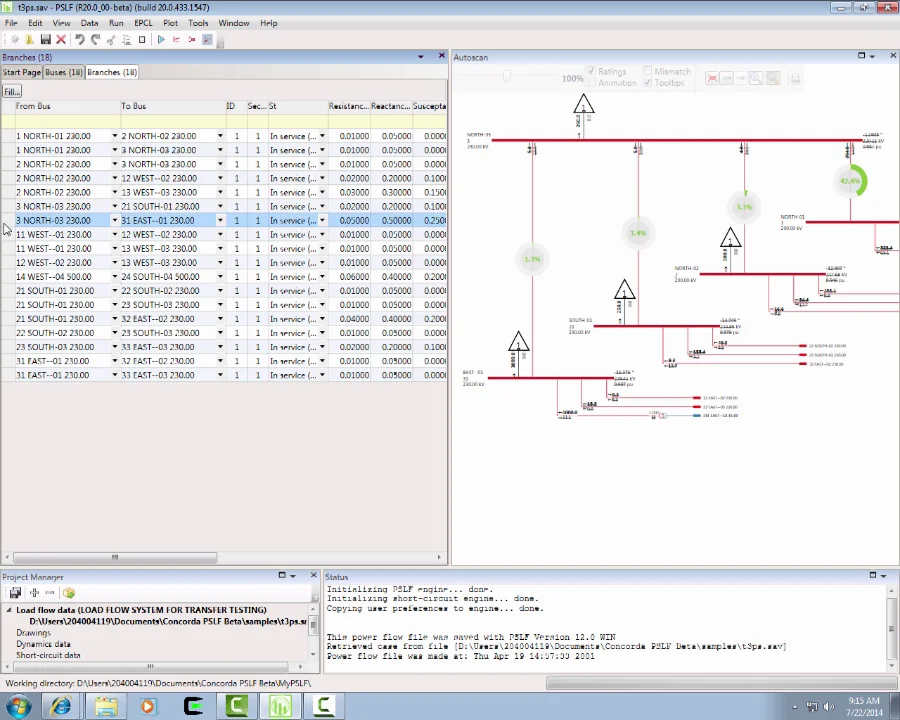Click the volume icon in system tray

coord(828,707)
